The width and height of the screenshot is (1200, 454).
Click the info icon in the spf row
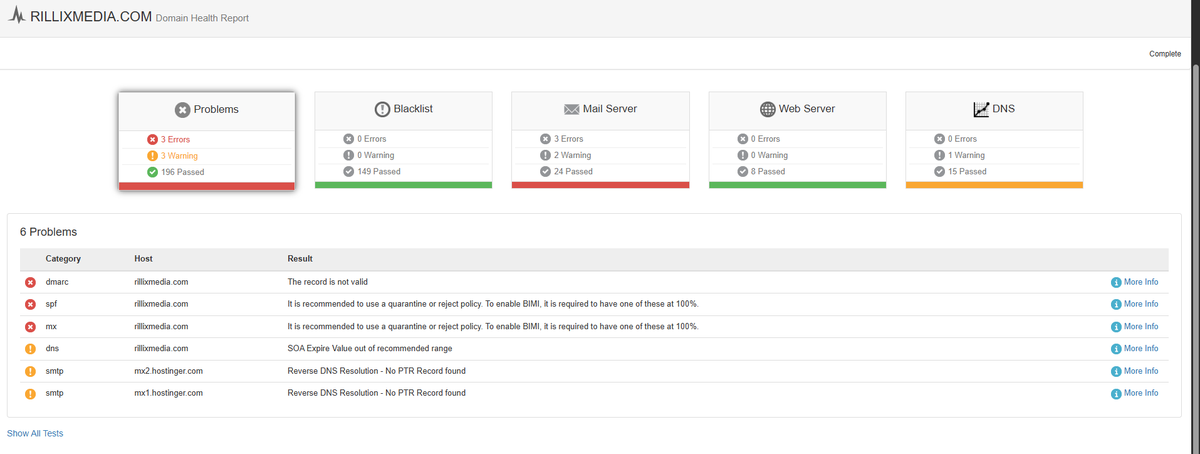click(1116, 304)
